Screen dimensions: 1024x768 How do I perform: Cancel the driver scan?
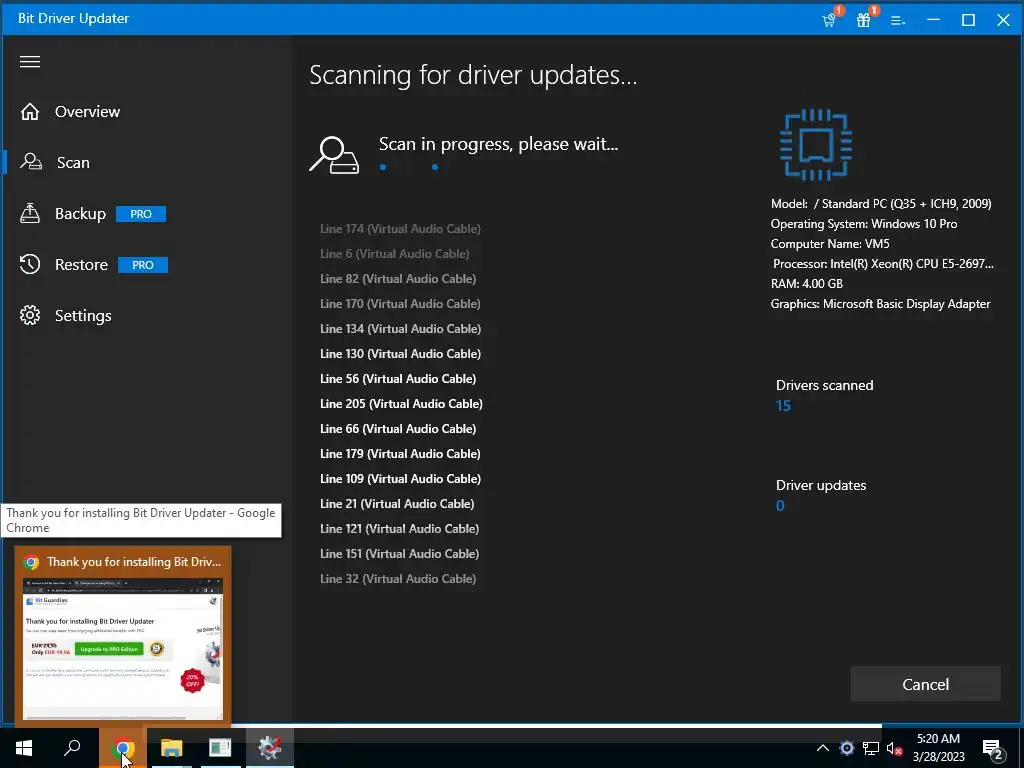(x=925, y=684)
